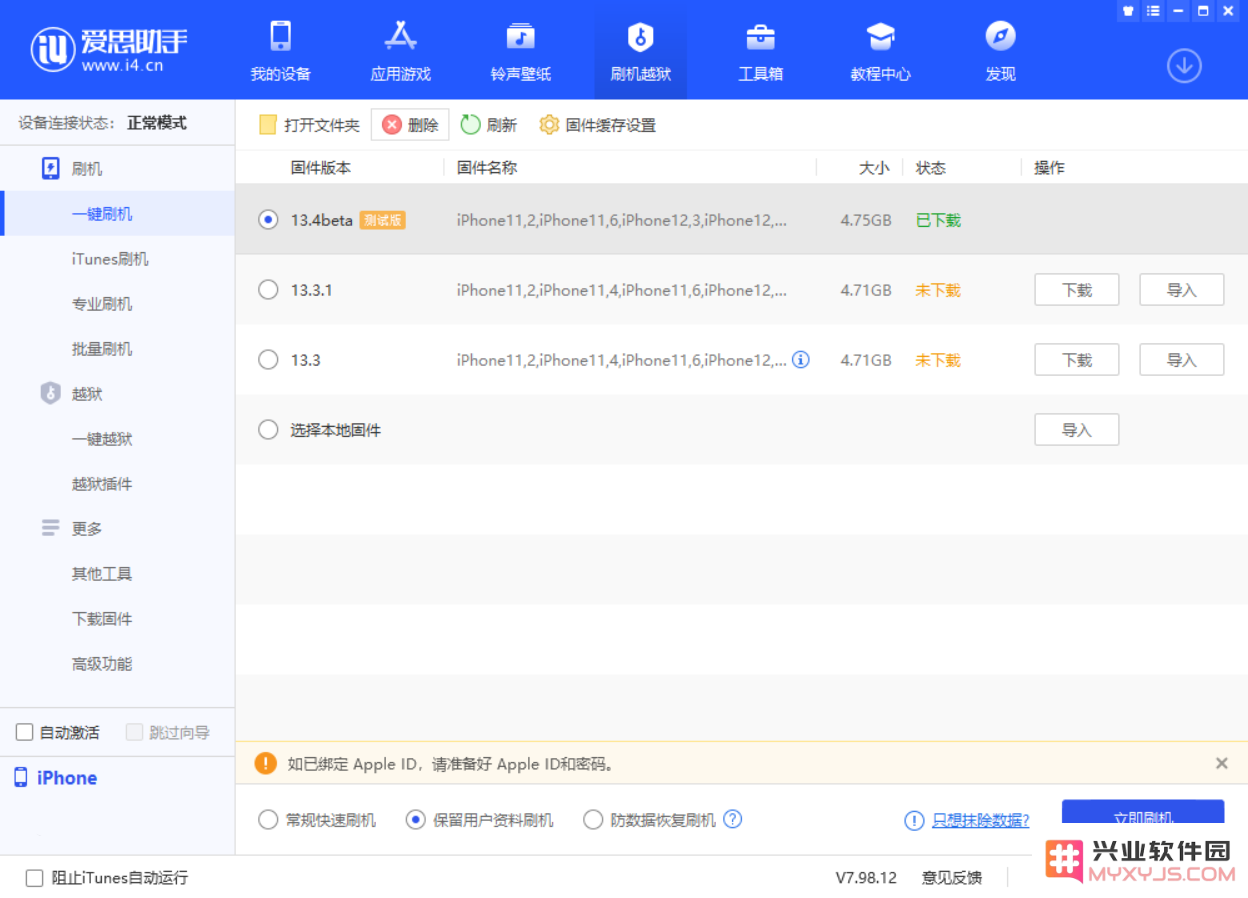Click the info icon in 13.3 row
The image size is (1248, 898).
pyautogui.click(x=801, y=359)
